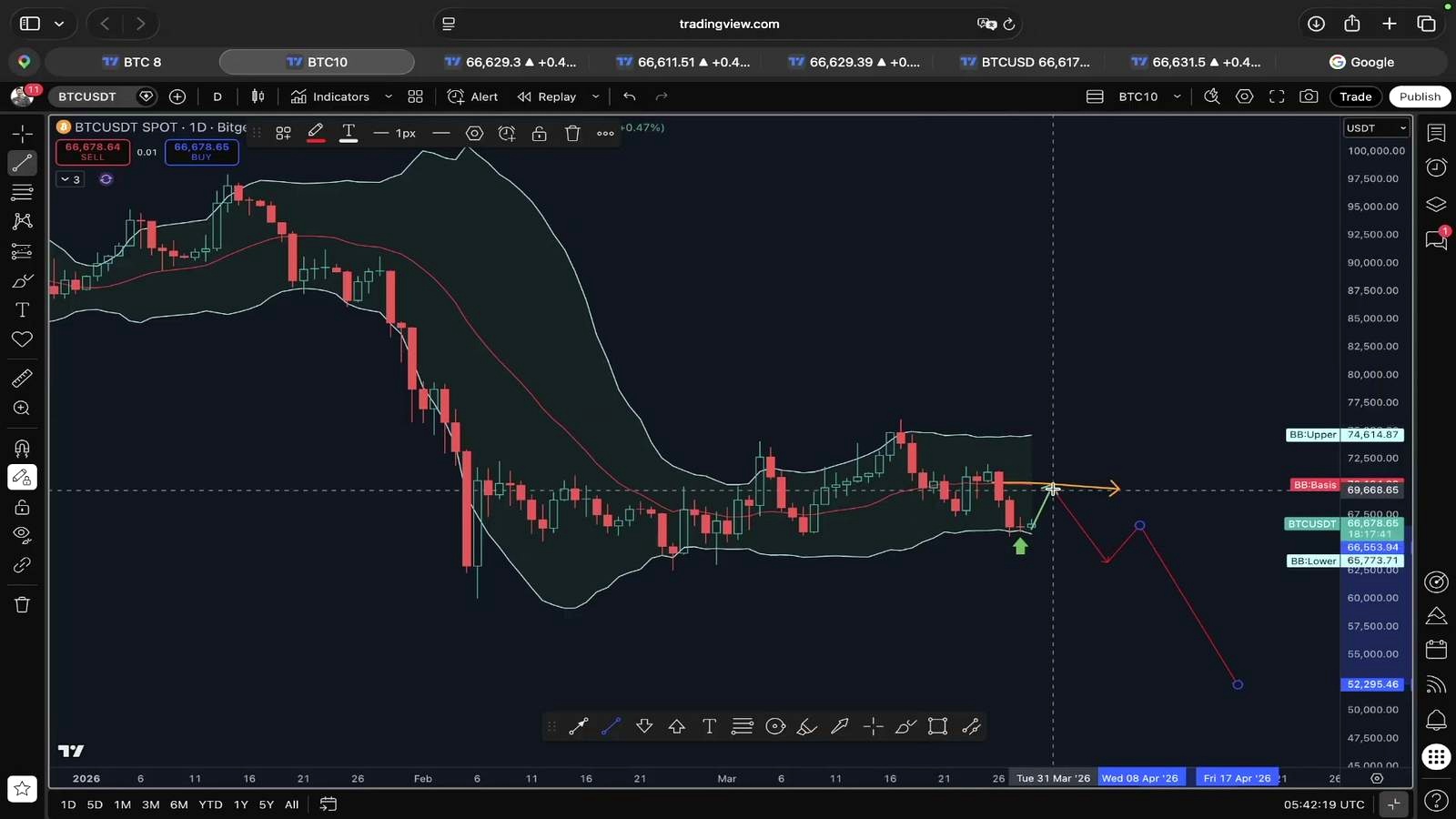Viewport: 1456px width, 819px height.
Task: Open the BTC10 layout dropdown
Action: coord(1149,96)
